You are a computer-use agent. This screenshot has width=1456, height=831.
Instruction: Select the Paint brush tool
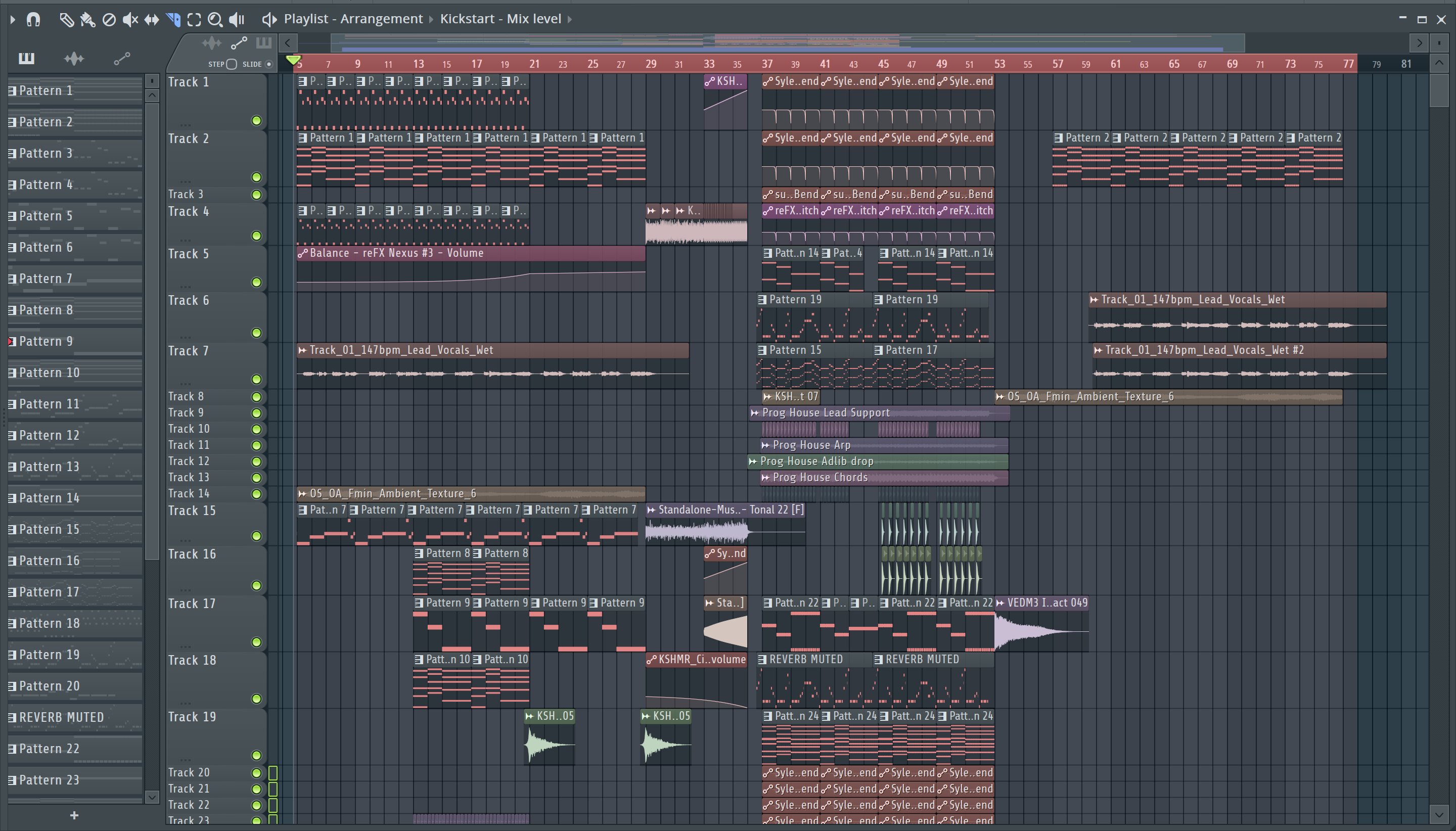pyautogui.click(x=87, y=19)
